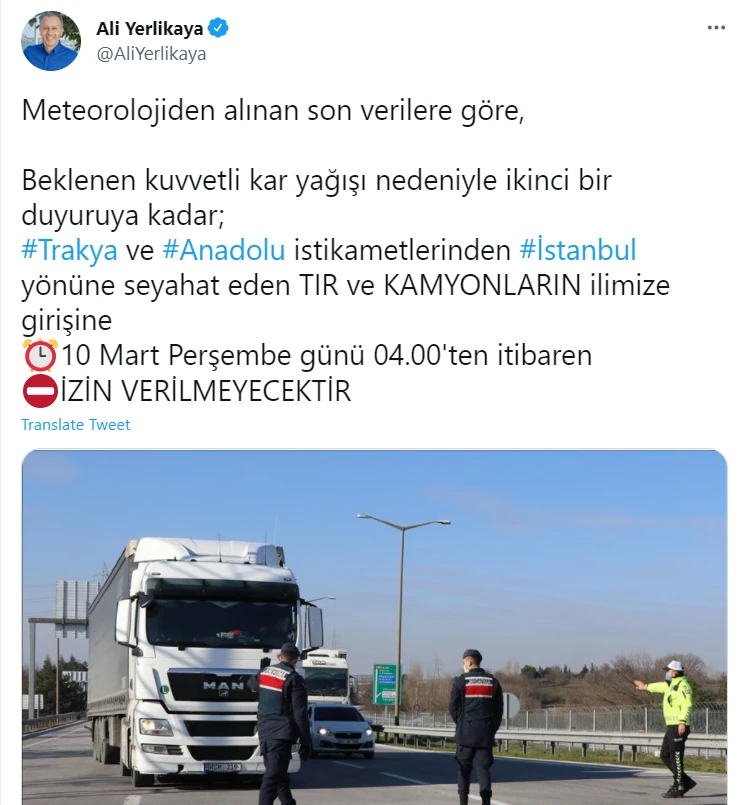Open the Ali Yerlikaya display name
Image resolution: width=746 pixels, height=805 pixels.
pyautogui.click(x=150, y=29)
